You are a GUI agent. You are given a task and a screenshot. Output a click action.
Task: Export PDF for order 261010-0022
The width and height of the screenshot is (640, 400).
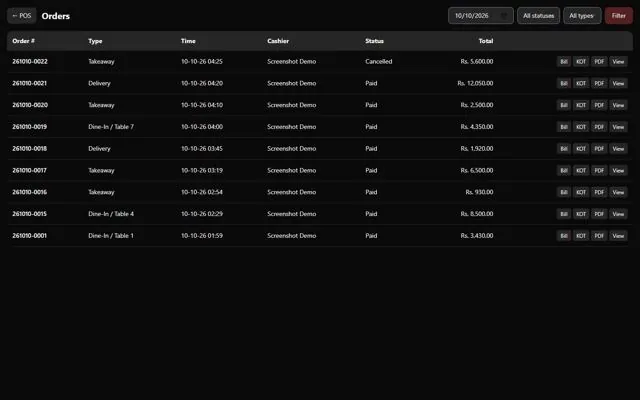coord(599,62)
